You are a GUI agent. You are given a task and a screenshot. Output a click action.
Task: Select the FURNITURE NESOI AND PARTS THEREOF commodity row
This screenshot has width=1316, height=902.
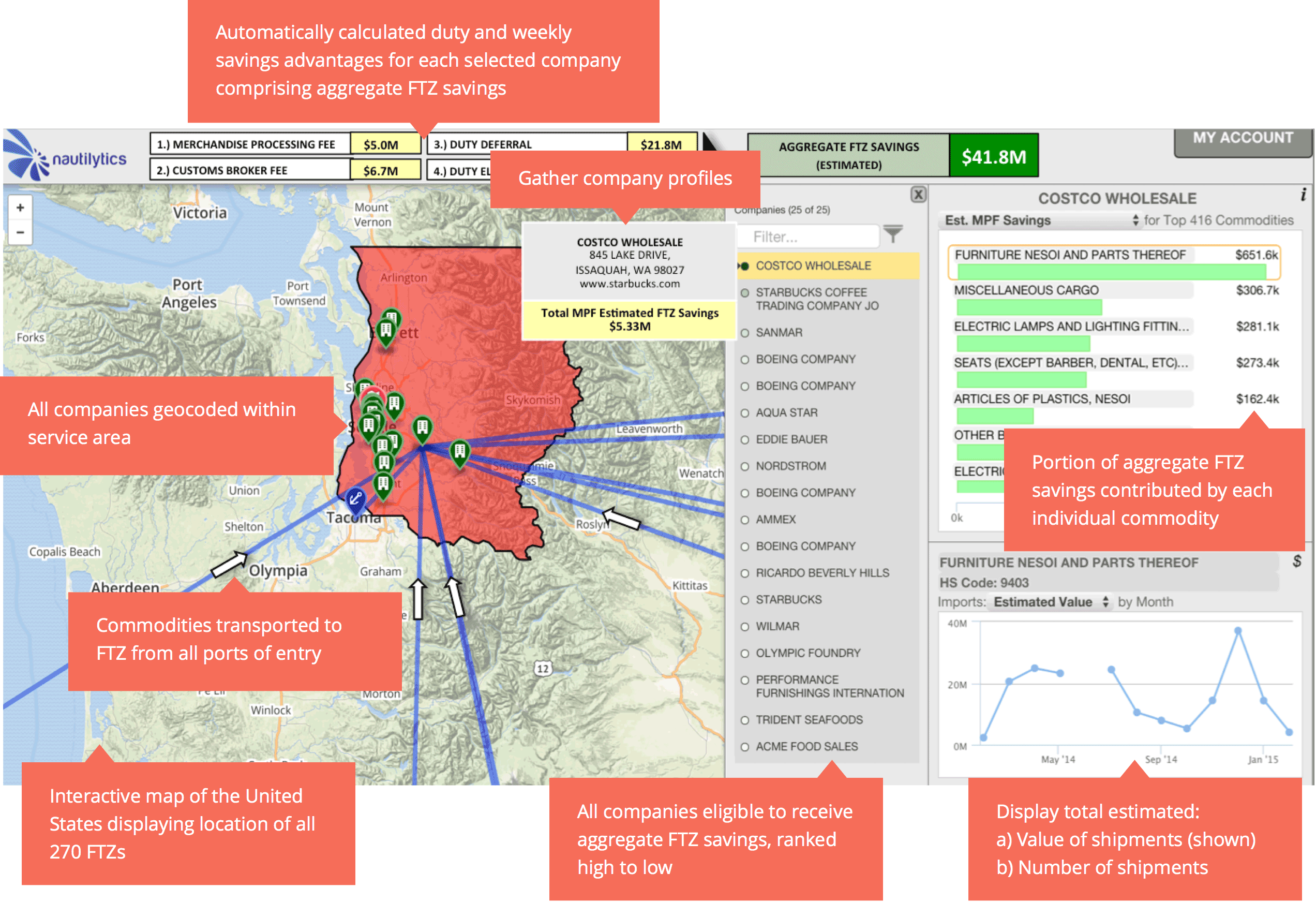point(1114,263)
